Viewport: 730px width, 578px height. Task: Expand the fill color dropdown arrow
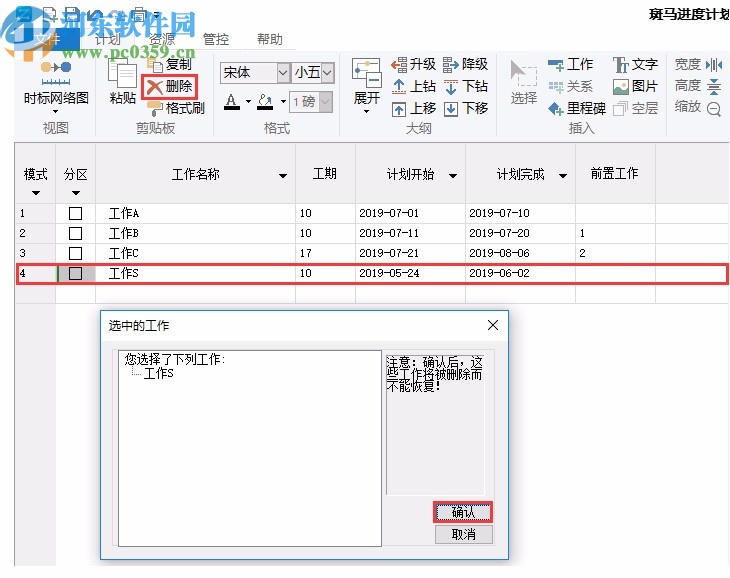283,101
